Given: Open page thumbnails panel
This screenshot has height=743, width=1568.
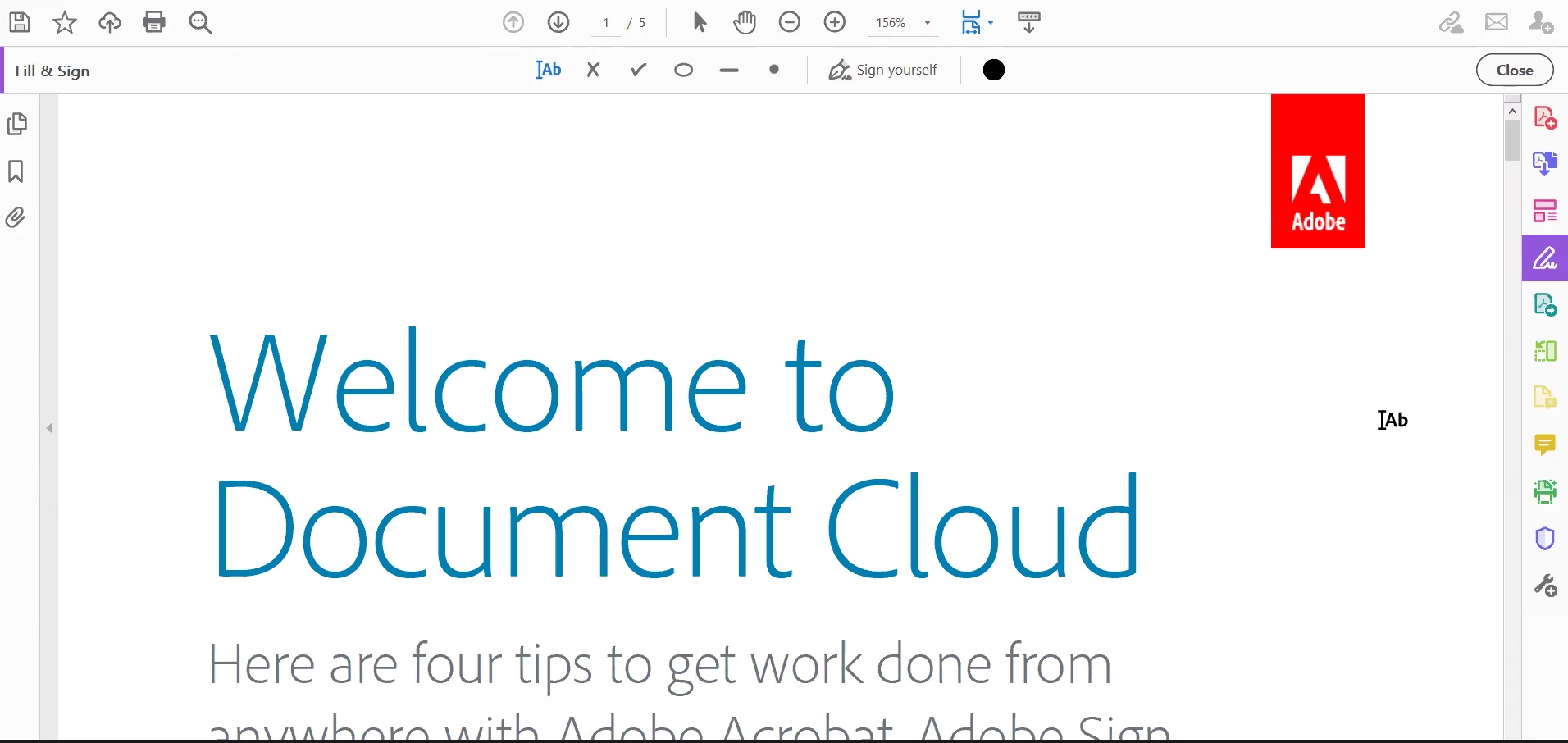Looking at the screenshot, I should point(17,124).
